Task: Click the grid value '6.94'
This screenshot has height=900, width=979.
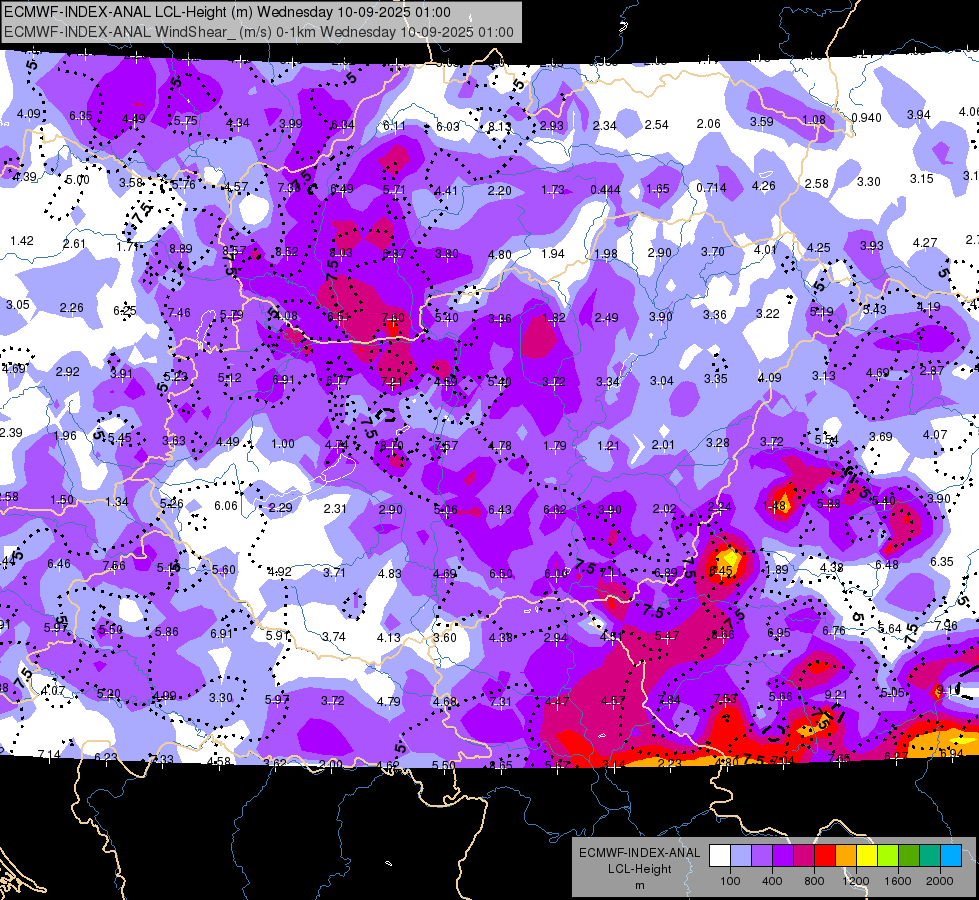Action: tap(952, 753)
